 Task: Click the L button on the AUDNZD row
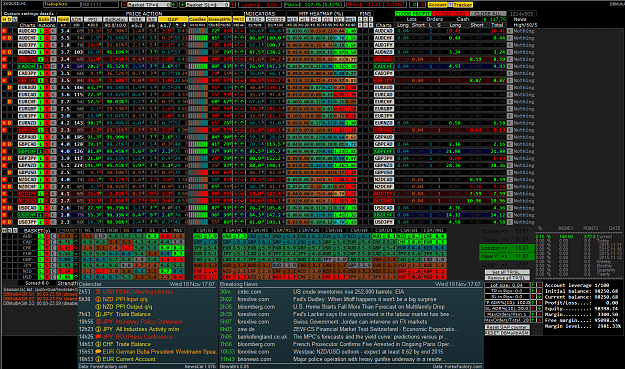[x=41, y=52]
